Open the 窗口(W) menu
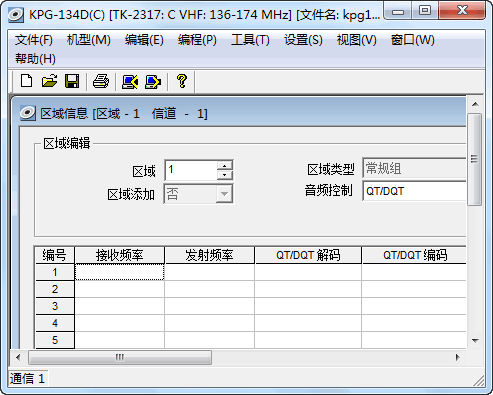Image resolution: width=493 pixels, height=395 pixels. click(x=412, y=40)
